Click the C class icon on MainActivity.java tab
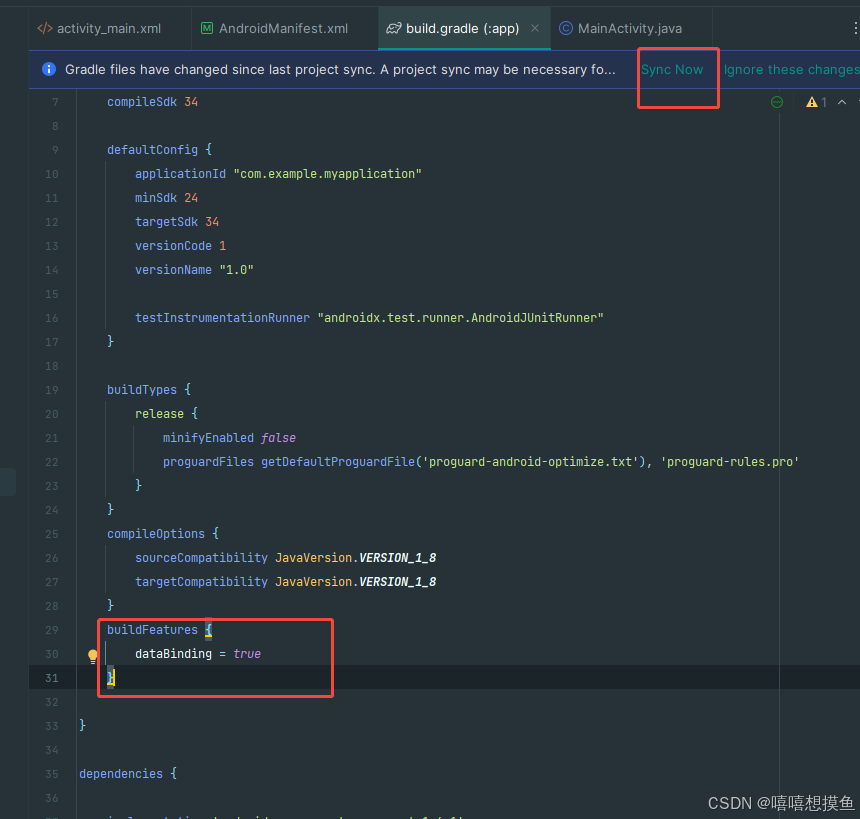The height and width of the screenshot is (819, 860). [566, 28]
